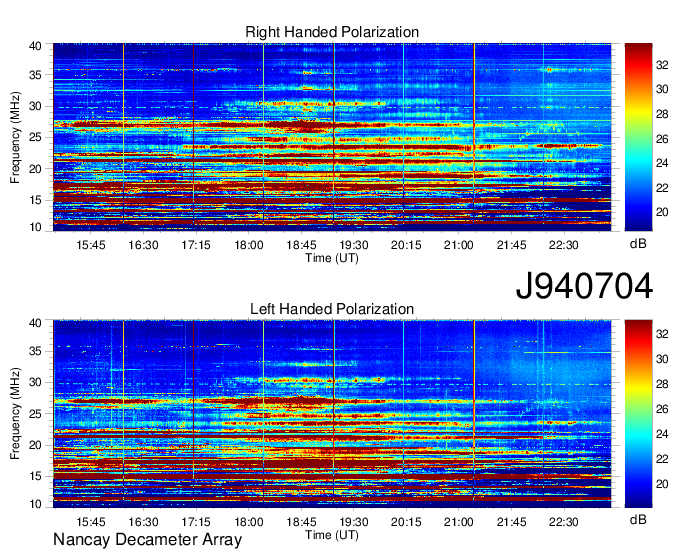Click 16:30 time tick of Left Handed plot
The height and width of the screenshot is (552, 680).
pos(144,522)
